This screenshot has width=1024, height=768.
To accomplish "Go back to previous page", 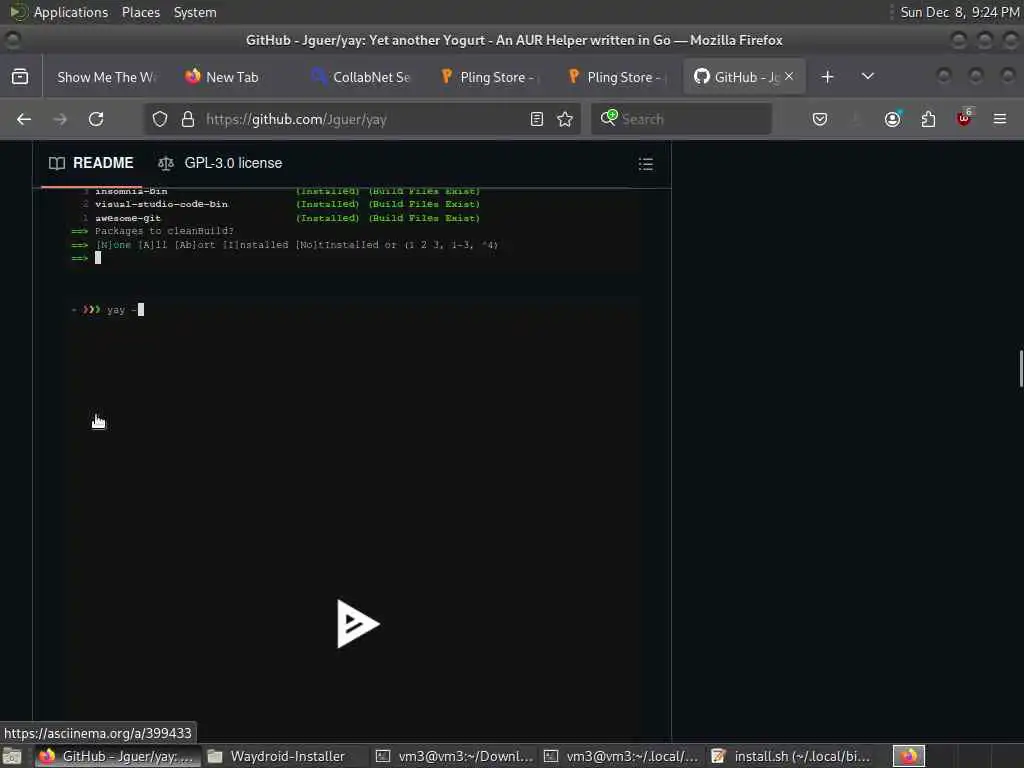I will pos(24,119).
